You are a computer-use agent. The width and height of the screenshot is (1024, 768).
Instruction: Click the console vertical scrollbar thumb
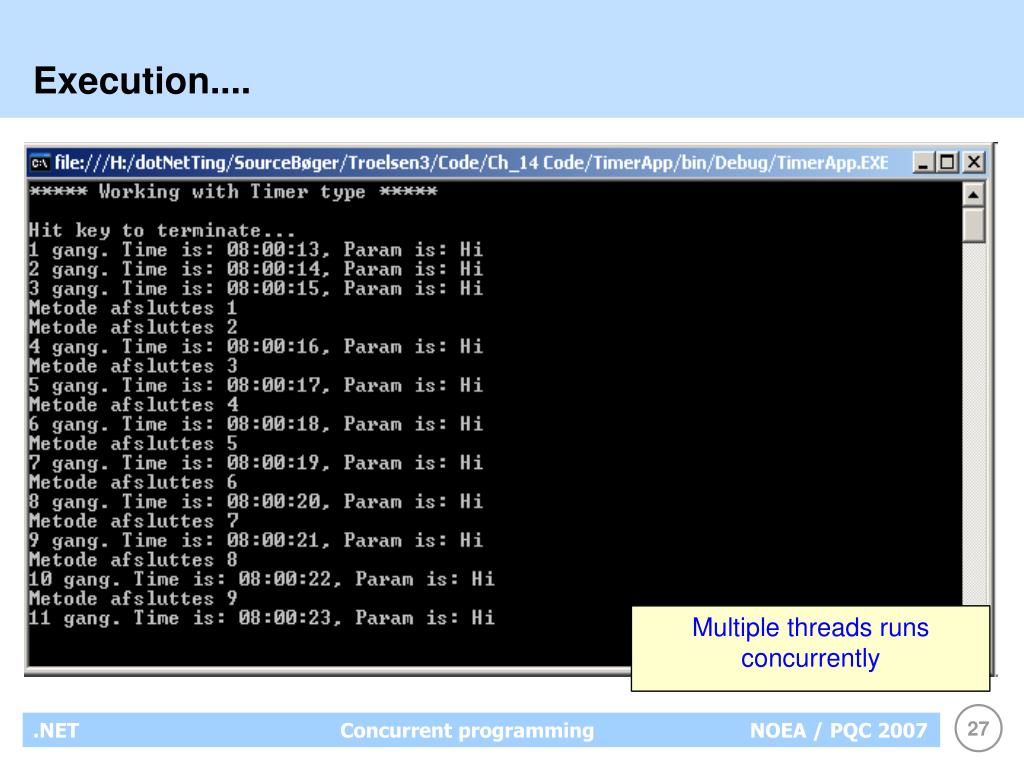(x=973, y=225)
